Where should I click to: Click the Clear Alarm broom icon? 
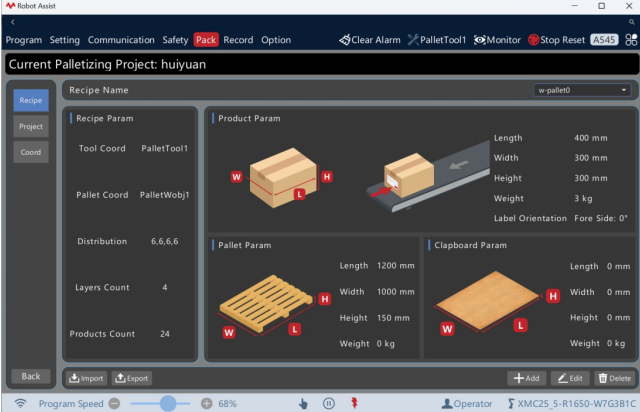[x=344, y=40]
